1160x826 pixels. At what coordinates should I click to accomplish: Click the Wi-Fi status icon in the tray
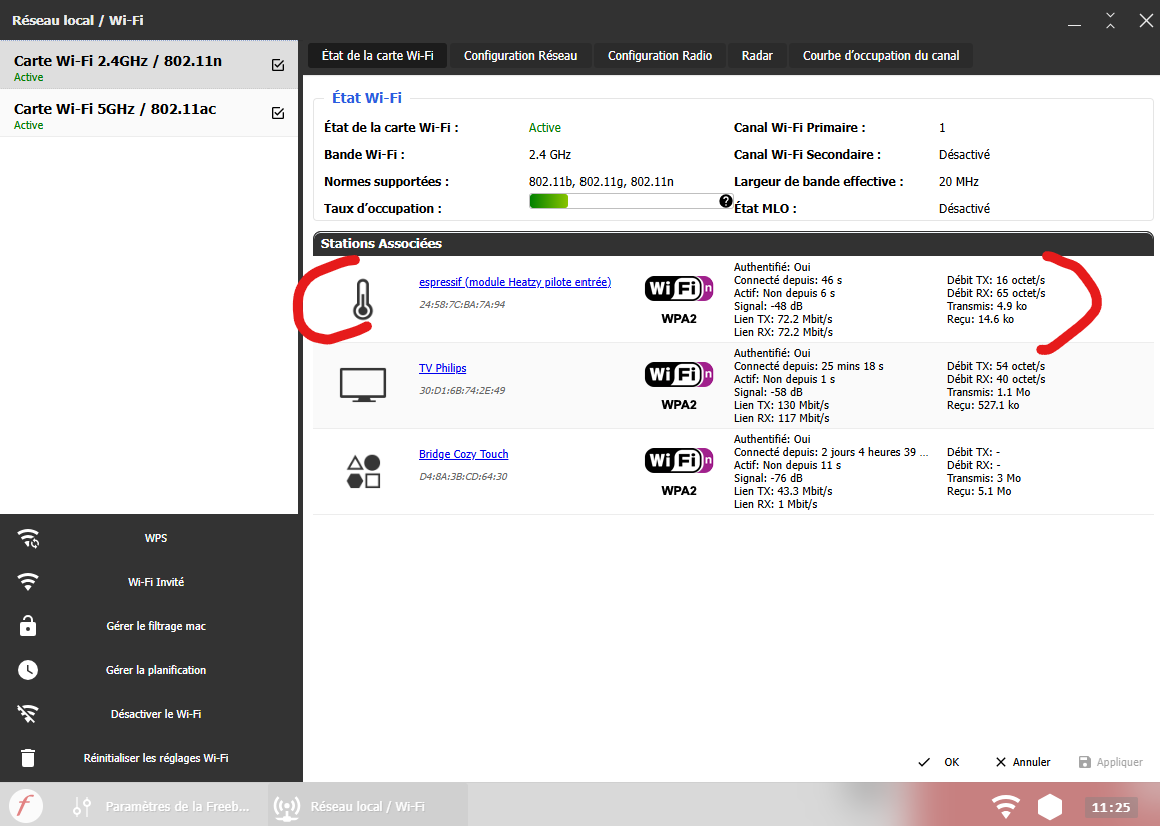(x=1005, y=806)
